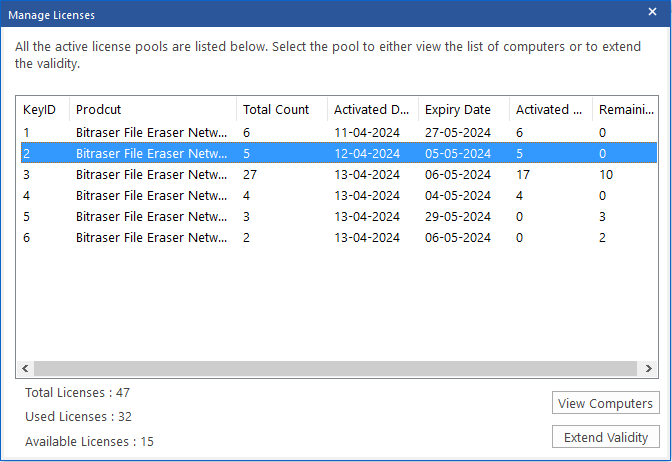Image resolution: width=672 pixels, height=462 pixels.
Task: Click expiry date 04-05-2024
Action: (x=458, y=195)
